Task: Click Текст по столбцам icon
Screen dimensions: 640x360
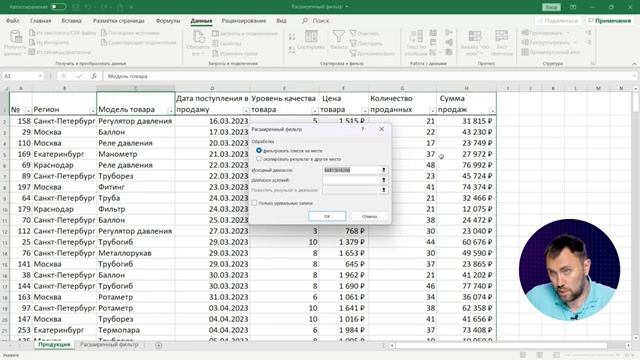Action: click(x=416, y=36)
